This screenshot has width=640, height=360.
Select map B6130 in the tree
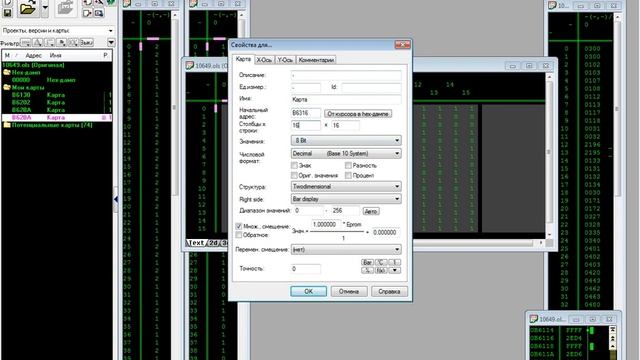[x=57, y=95]
